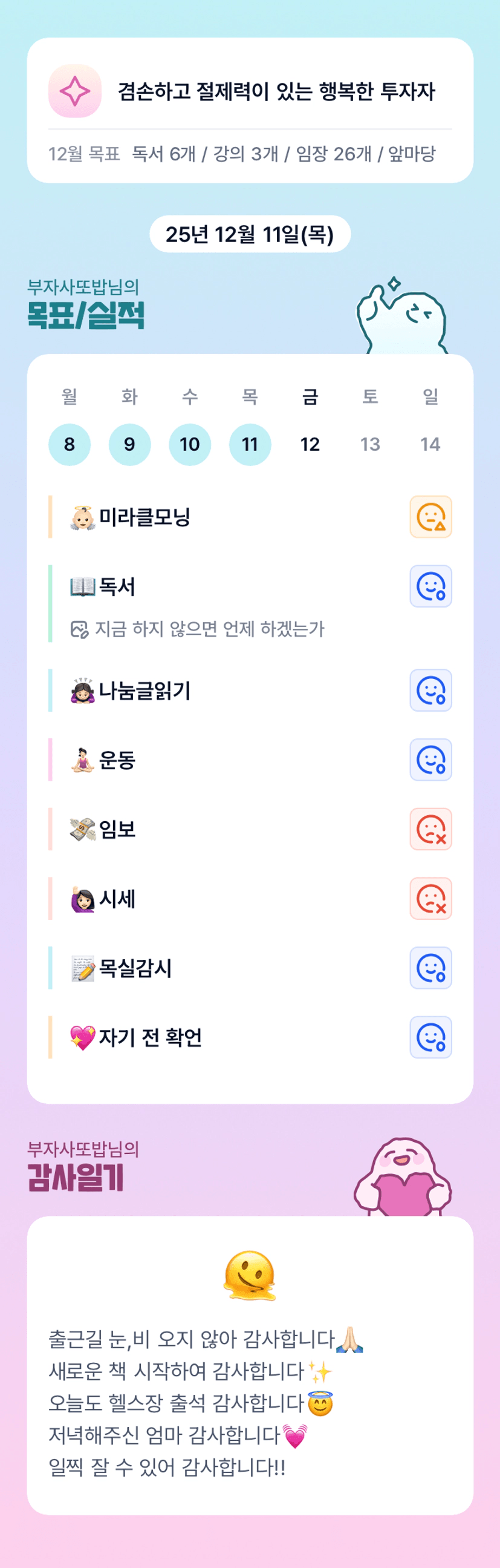The image size is (500, 1568).
Task: Select Thursday 11 in the week row
Action: (250, 444)
